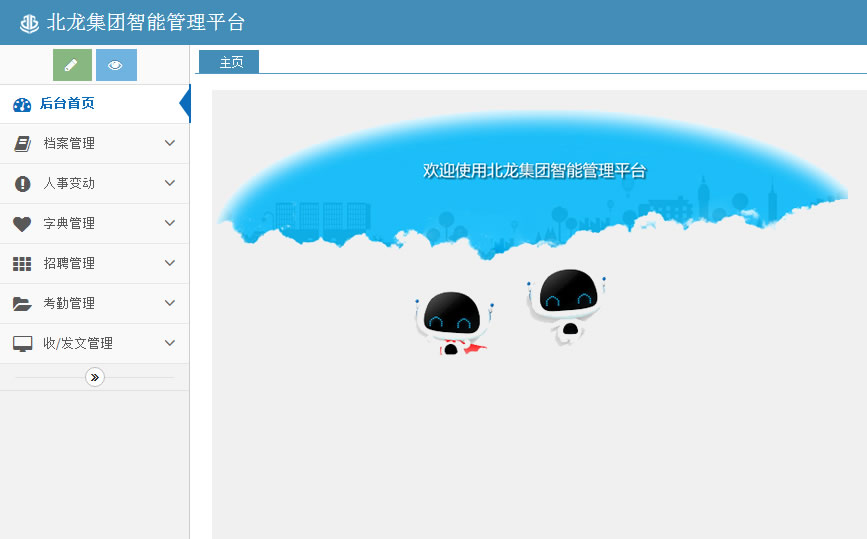Collapse sidebar with the double-arrow button
Viewport: 867px width, 539px height.
tap(95, 377)
